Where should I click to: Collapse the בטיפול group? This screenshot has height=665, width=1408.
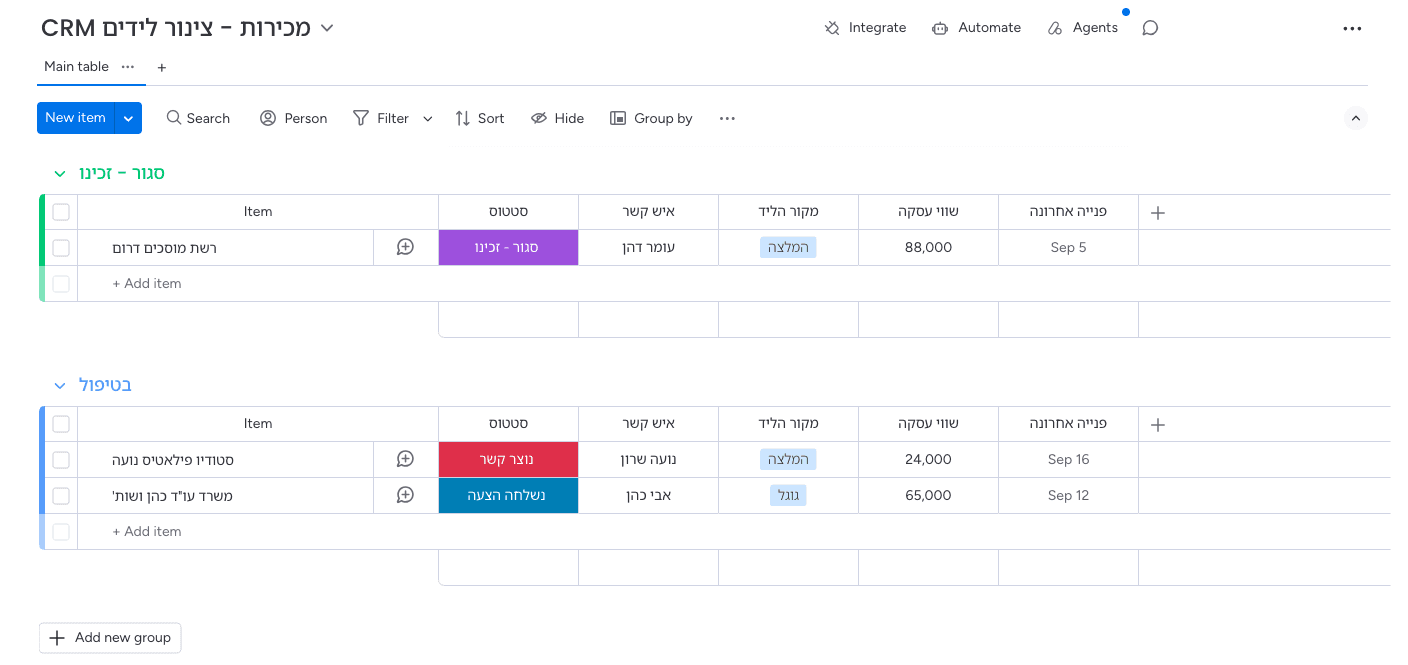point(59,386)
